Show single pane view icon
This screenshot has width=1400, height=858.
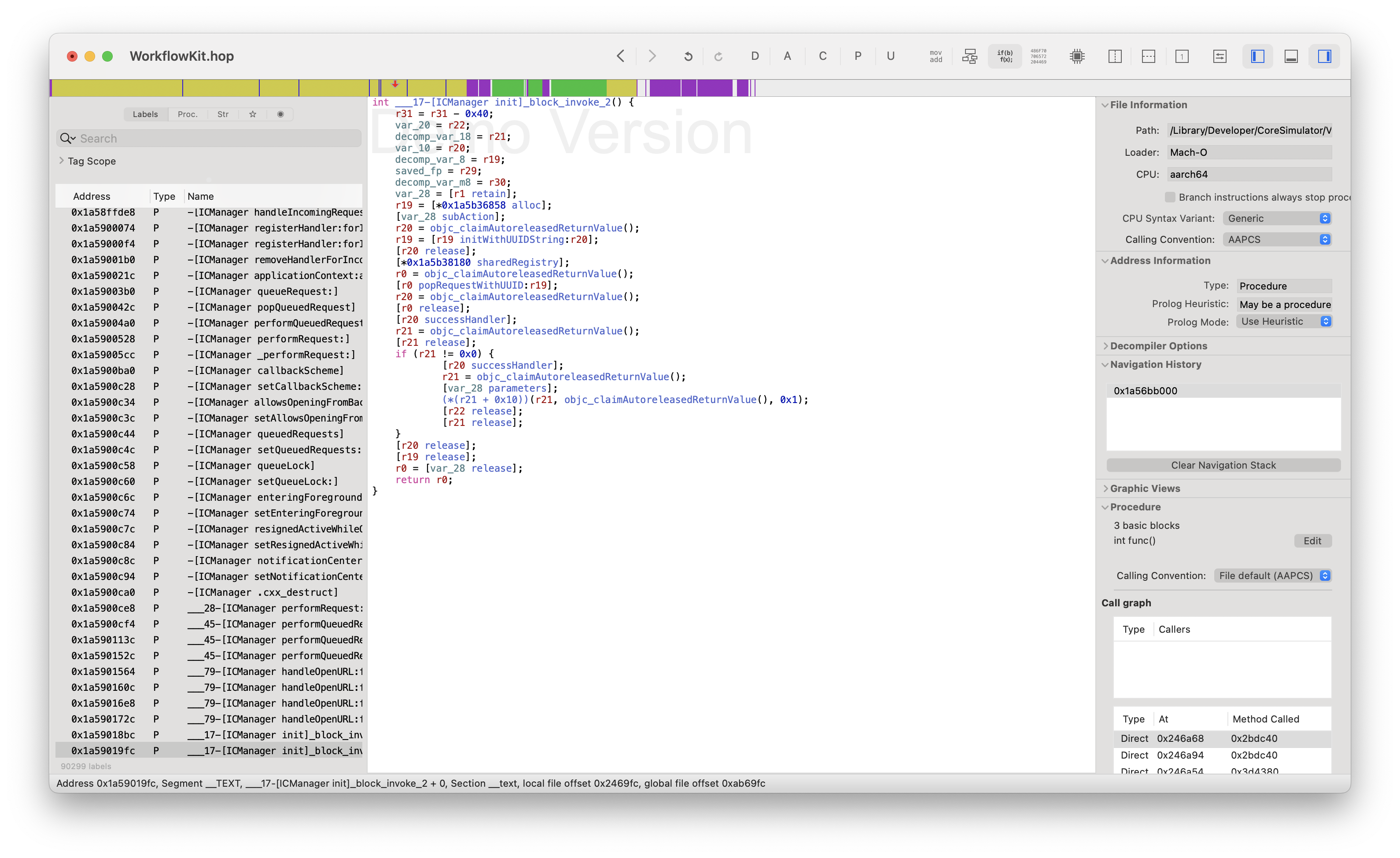pyautogui.click(x=1182, y=55)
